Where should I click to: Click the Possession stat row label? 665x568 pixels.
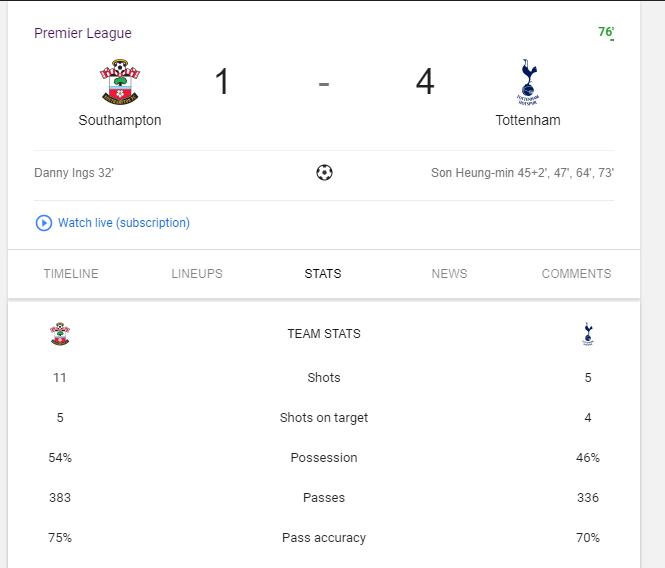[x=324, y=457]
